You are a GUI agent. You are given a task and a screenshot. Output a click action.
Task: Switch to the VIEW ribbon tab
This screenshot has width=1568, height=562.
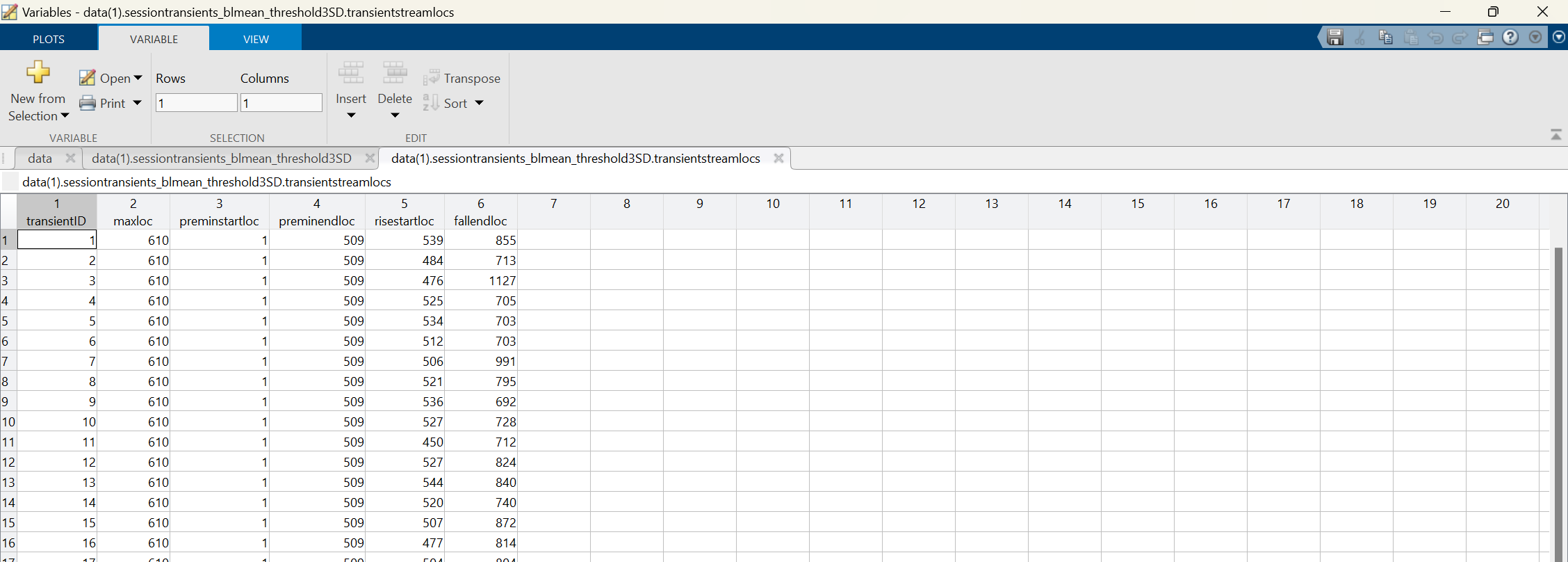click(256, 39)
